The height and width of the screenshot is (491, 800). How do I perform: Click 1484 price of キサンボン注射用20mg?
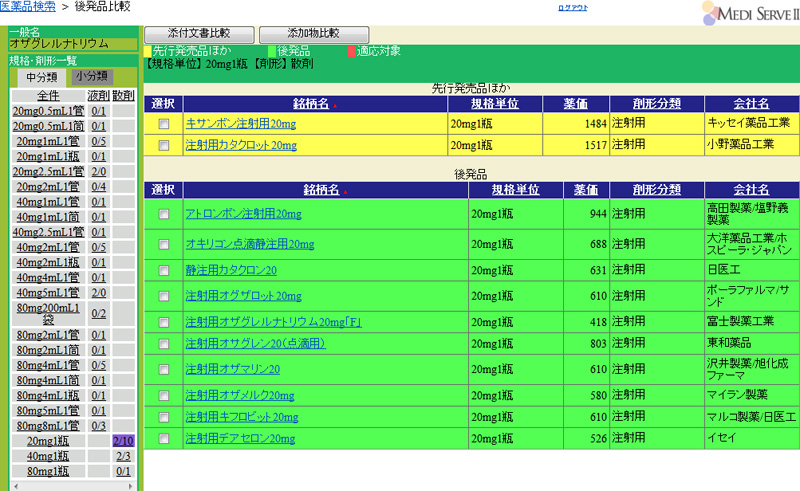[595, 124]
